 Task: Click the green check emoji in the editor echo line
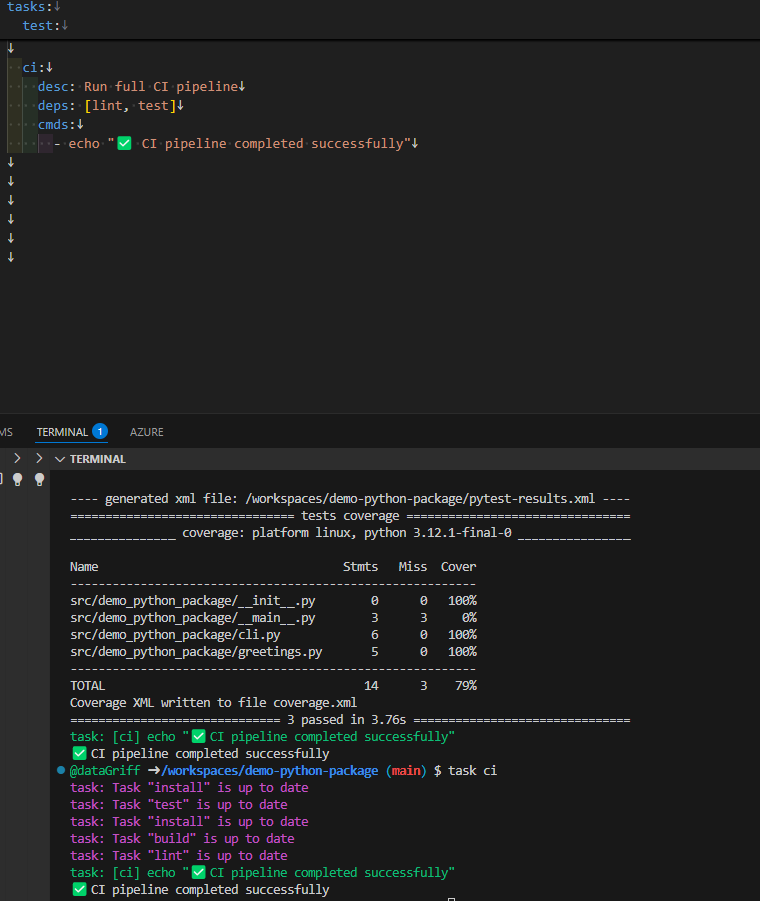click(124, 143)
